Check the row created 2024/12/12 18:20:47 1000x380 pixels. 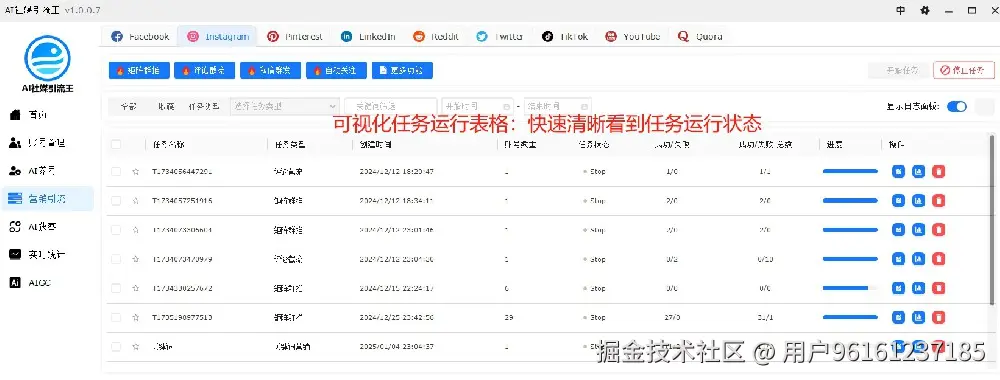click(x=115, y=172)
